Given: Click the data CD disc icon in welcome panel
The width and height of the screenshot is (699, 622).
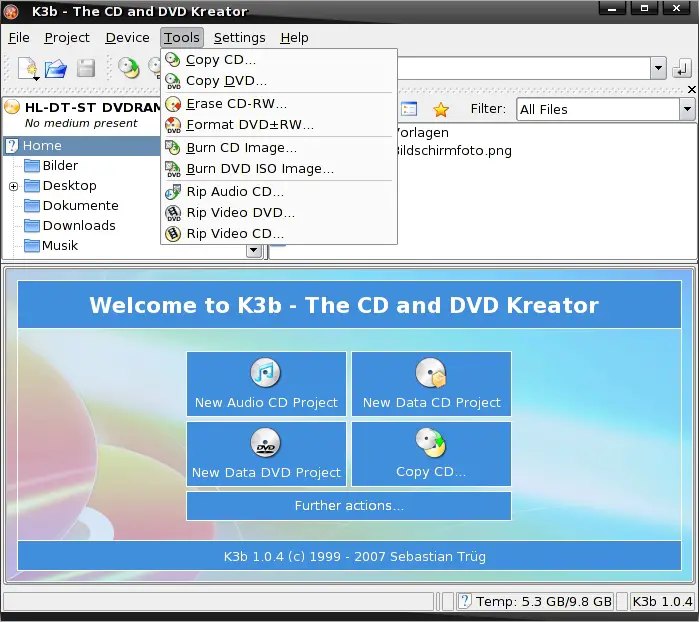Looking at the screenshot, I should [431, 373].
